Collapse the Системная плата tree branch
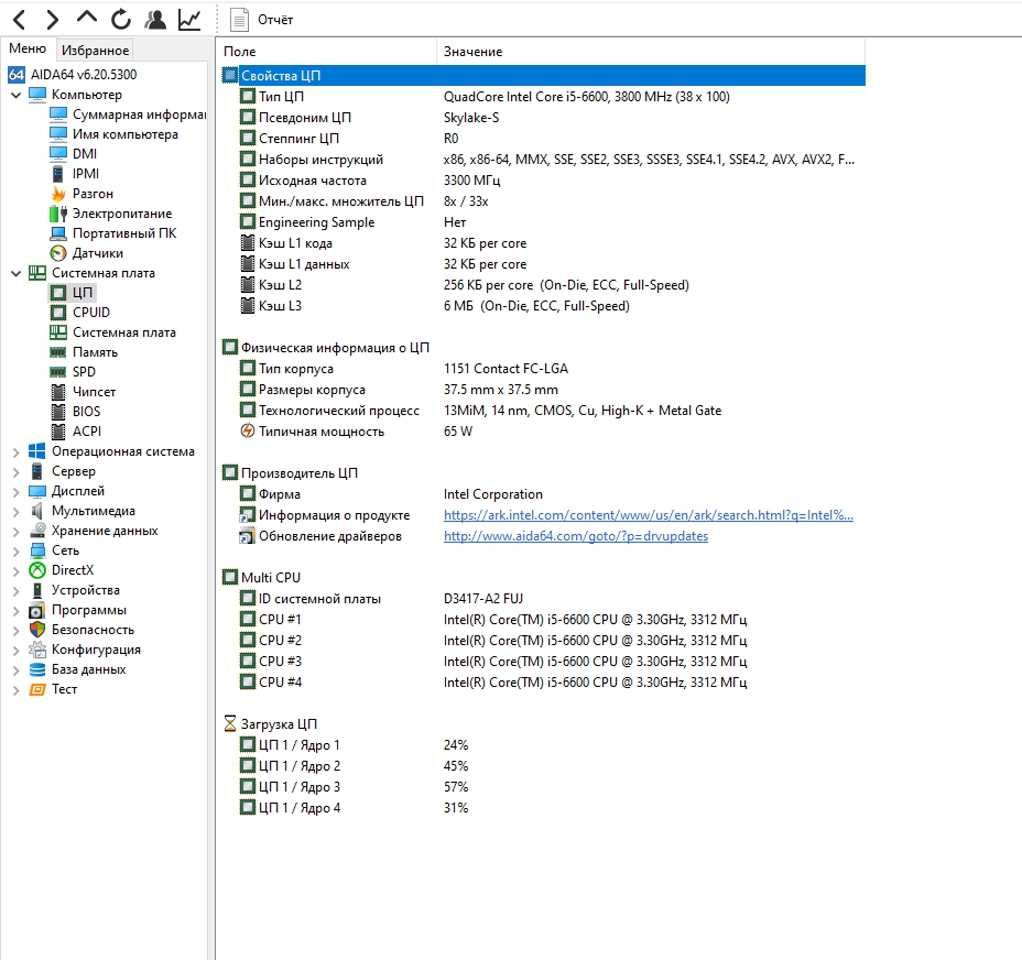The image size is (1022, 960). 16,274
